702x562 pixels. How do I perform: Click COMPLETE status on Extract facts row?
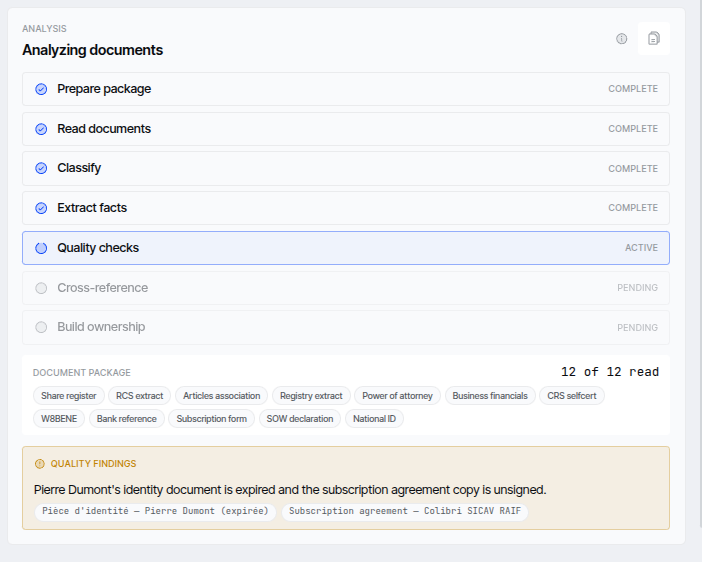(x=633, y=208)
